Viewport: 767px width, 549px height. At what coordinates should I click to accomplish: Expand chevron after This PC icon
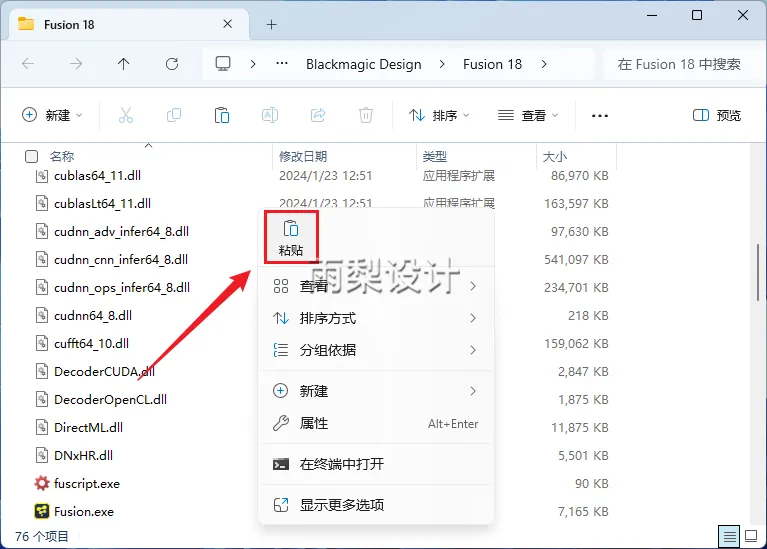tap(253, 64)
